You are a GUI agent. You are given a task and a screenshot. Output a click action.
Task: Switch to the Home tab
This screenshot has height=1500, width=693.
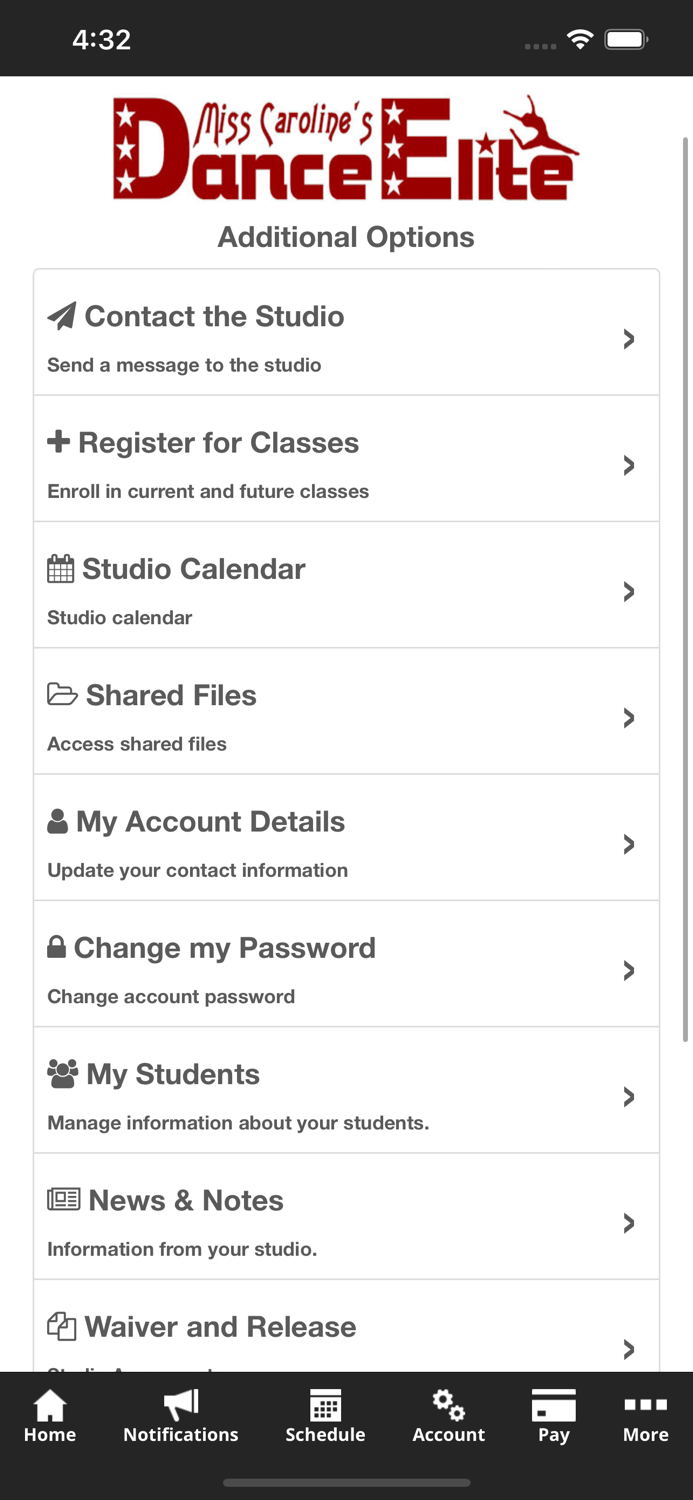(50, 1417)
